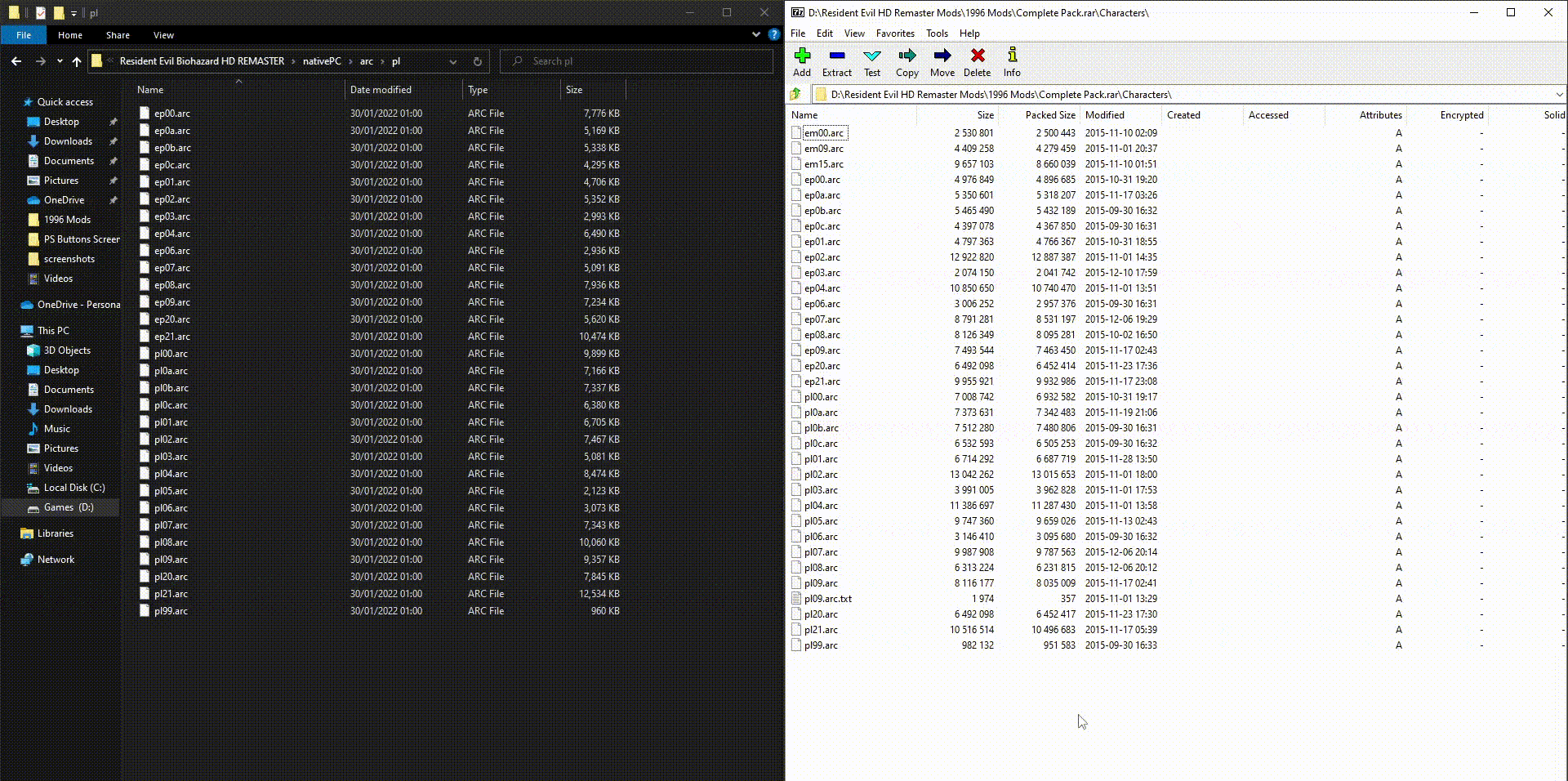Open Network in the navigation pane

pos(56,560)
